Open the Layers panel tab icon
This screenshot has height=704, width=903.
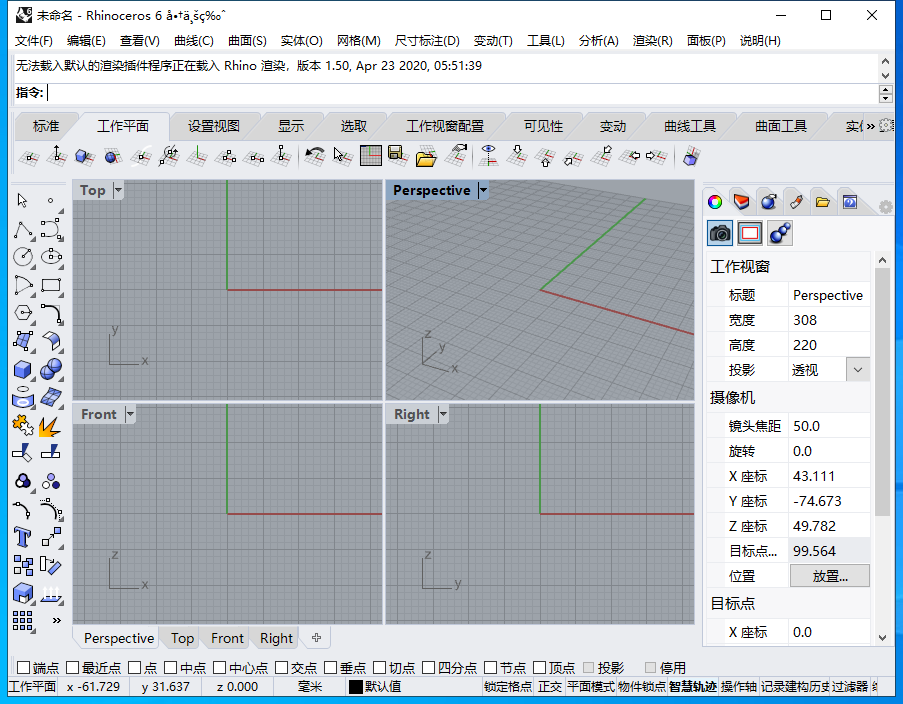tap(741, 202)
